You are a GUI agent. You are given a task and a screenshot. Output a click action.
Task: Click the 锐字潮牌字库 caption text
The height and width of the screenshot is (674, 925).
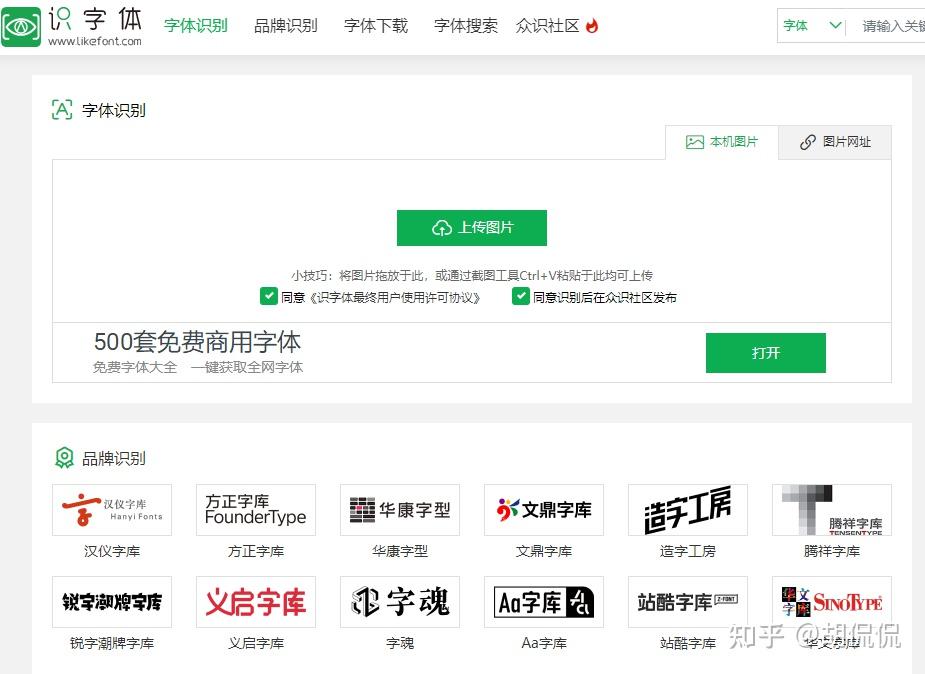[112, 643]
